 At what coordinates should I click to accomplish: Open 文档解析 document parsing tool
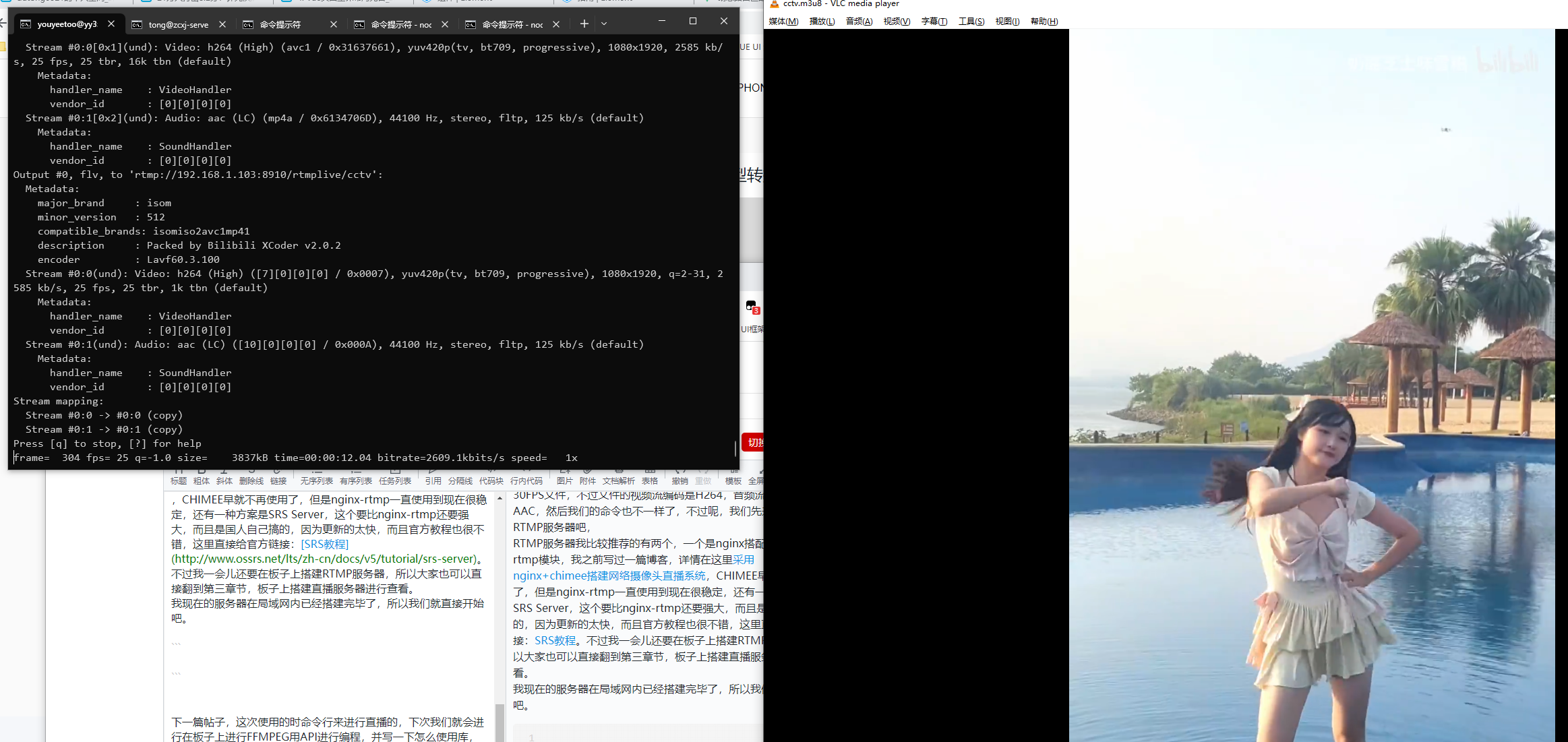click(x=619, y=476)
